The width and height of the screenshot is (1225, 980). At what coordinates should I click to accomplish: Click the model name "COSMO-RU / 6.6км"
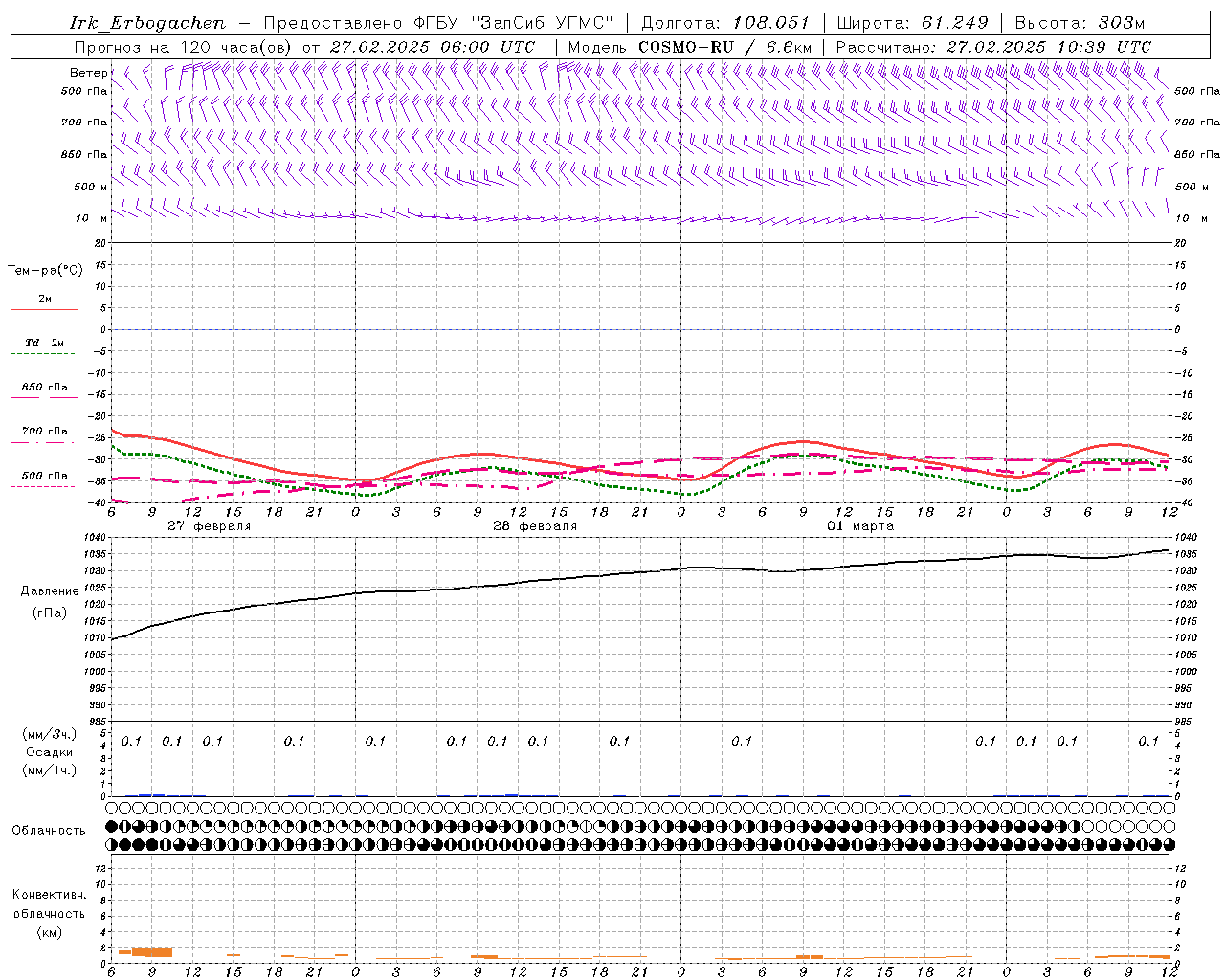(x=725, y=47)
